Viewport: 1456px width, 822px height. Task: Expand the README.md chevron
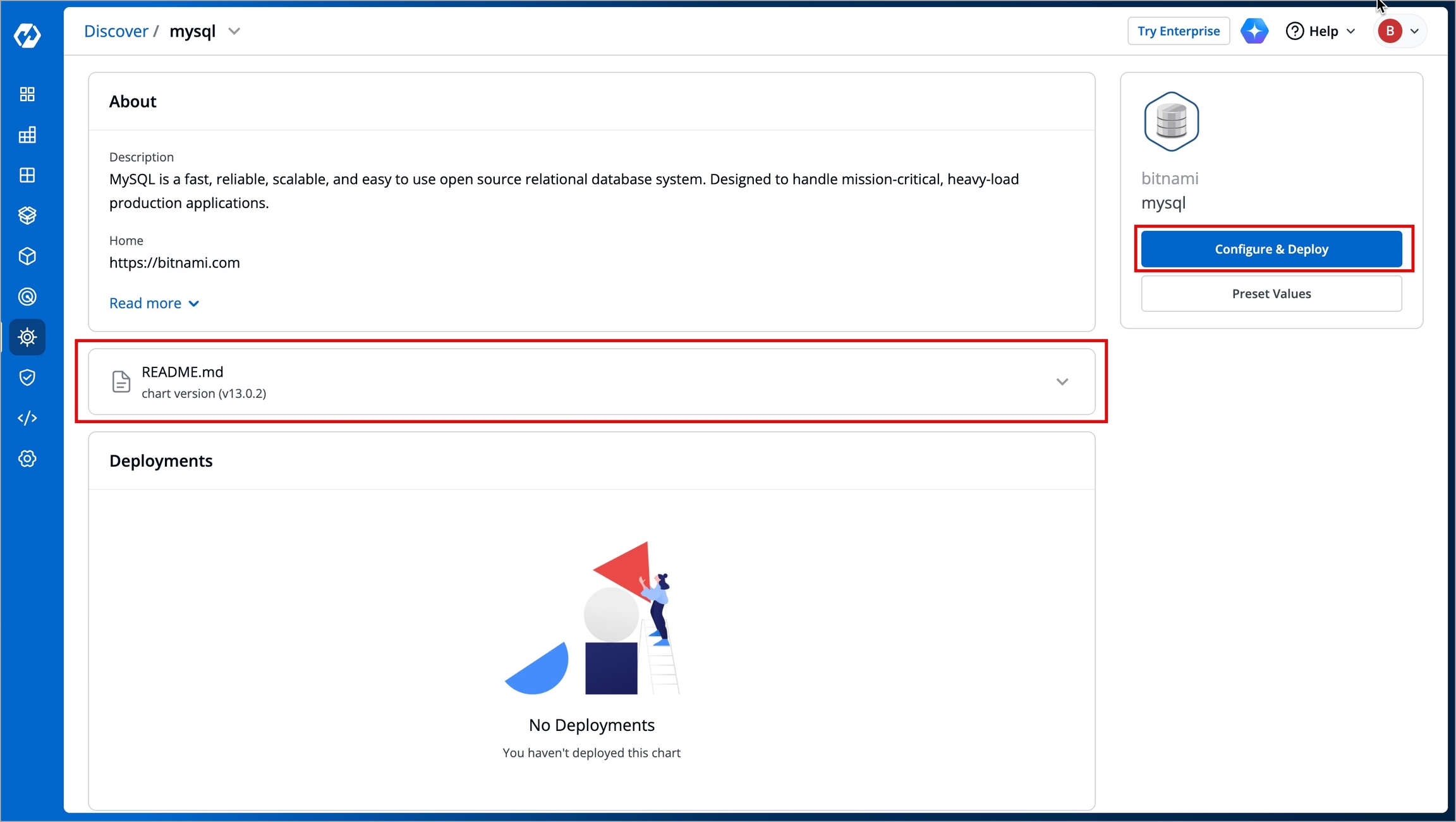tap(1062, 382)
